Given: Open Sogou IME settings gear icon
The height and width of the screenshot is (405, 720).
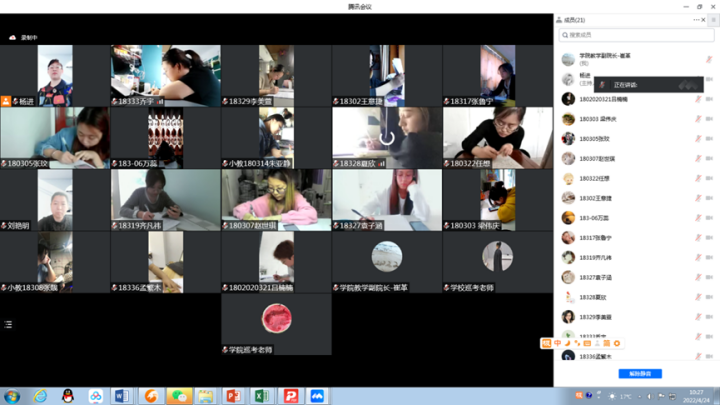Looking at the screenshot, I should 617,343.
